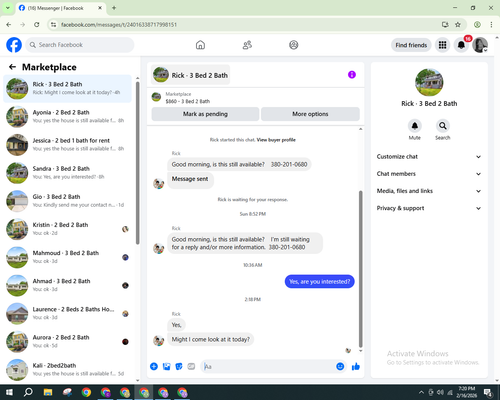Open the account profile picture menu
This screenshot has height=400, width=500.
click(x=480, y=45)
